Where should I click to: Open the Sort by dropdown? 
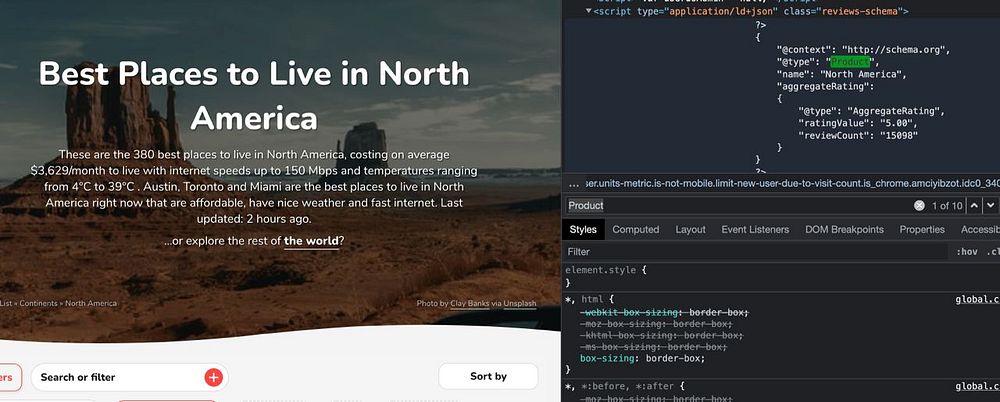pos(489,376)
